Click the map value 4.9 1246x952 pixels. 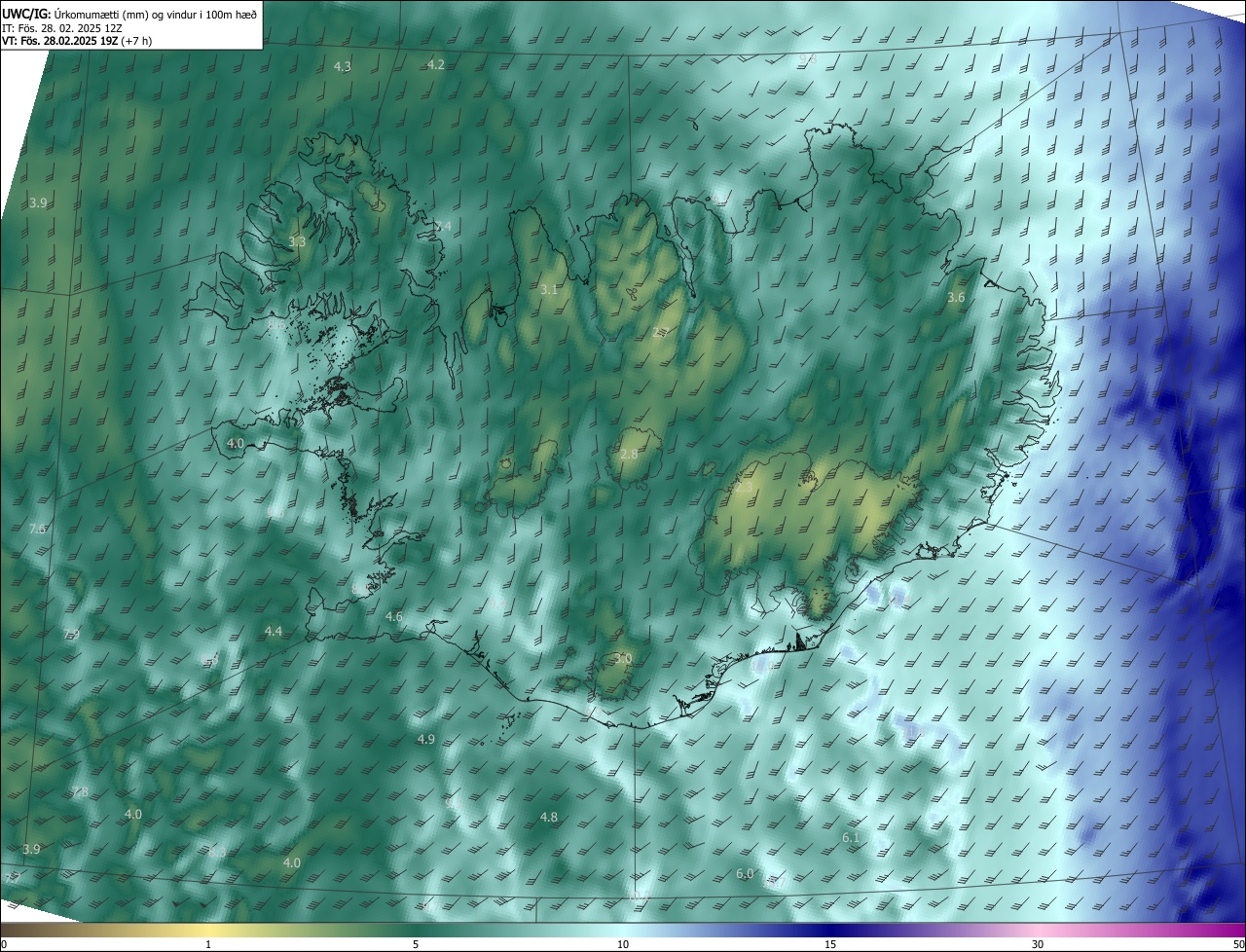(x=425, y=739)
